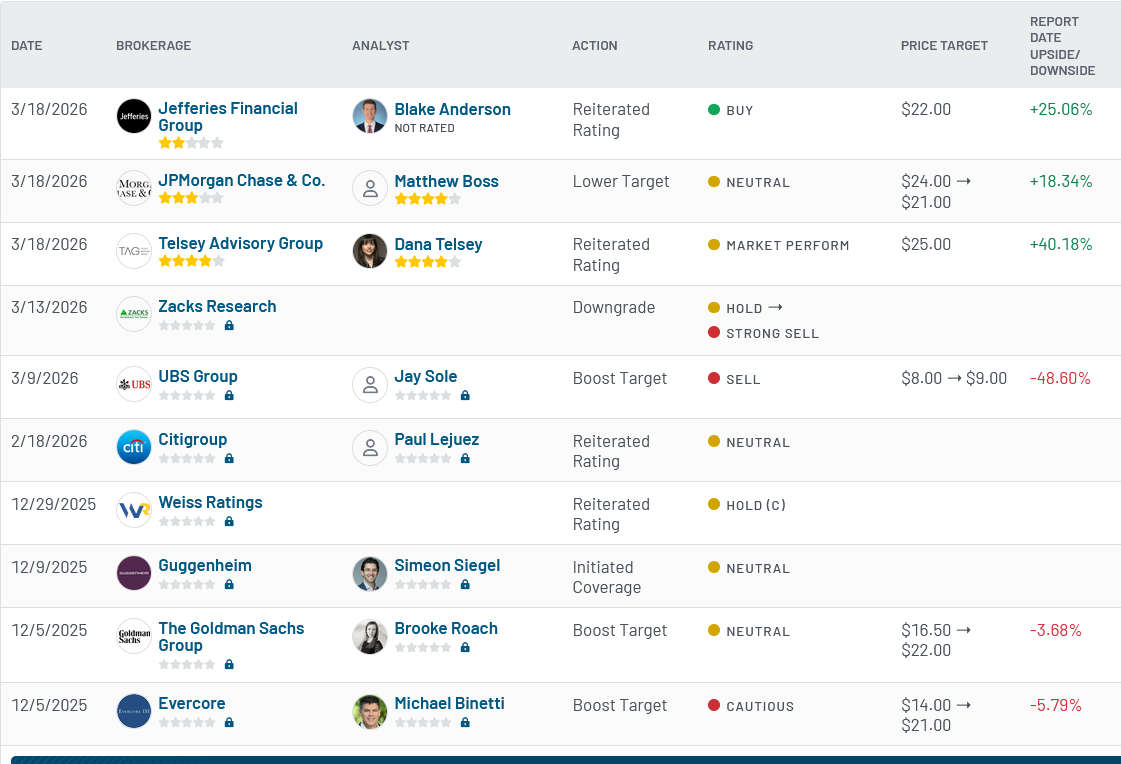Click lock icon beside Simeon Siegel's stars
1121x764 pixels.
(465, 584)
